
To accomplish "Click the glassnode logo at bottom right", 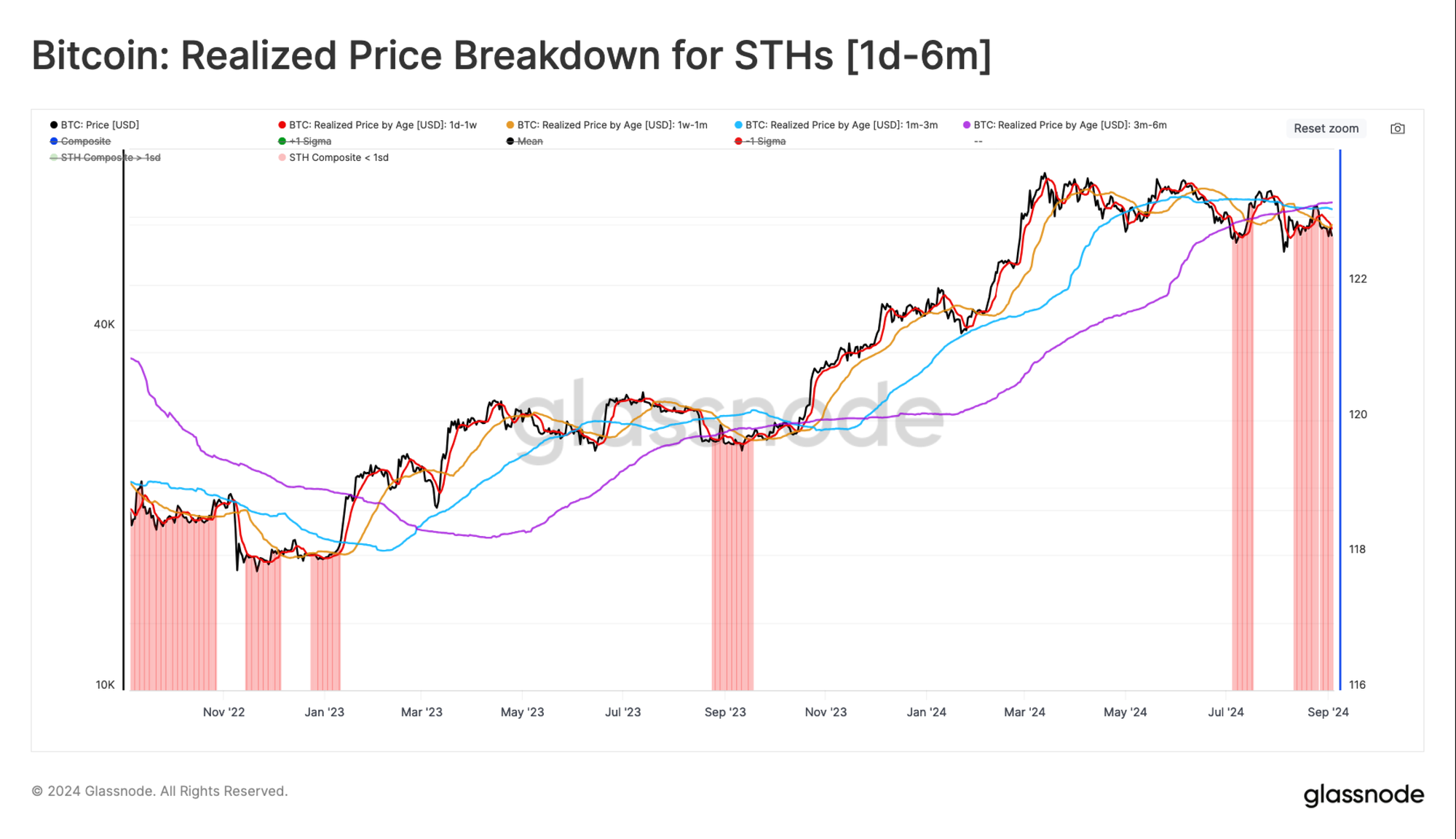I will [1364, 795].
